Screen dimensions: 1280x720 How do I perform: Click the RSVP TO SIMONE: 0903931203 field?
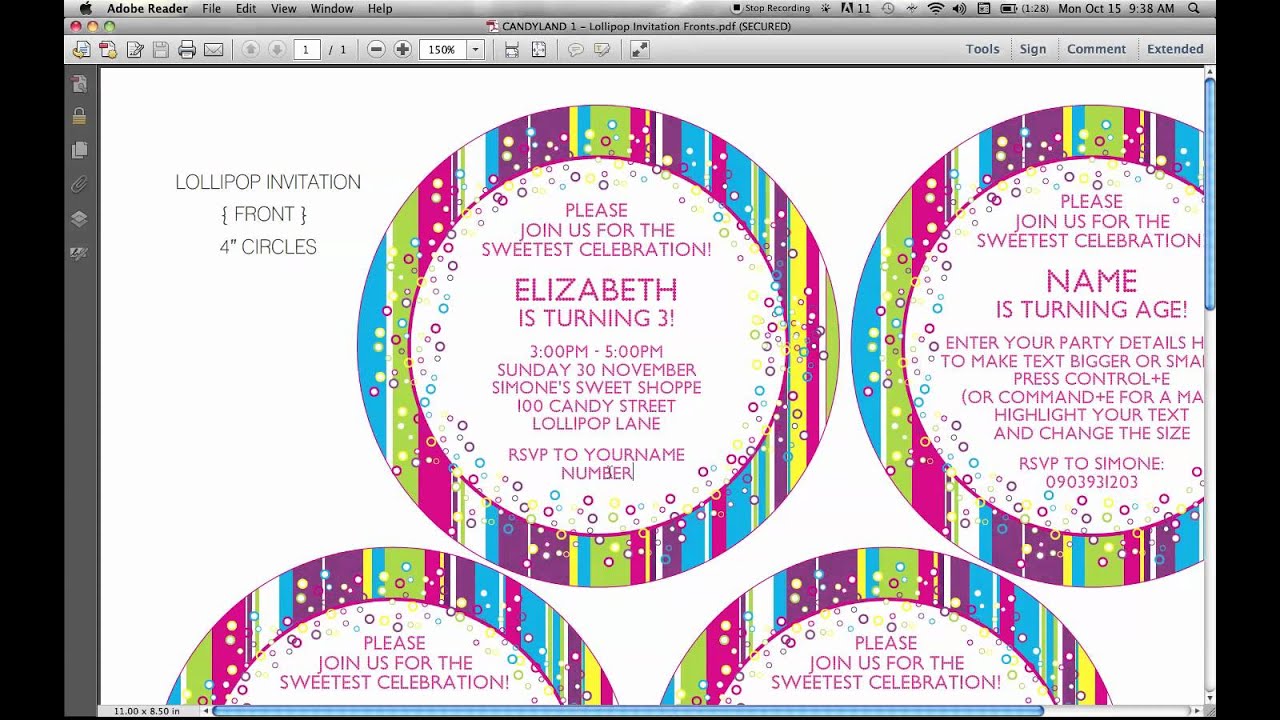[x=1091, y=473]
